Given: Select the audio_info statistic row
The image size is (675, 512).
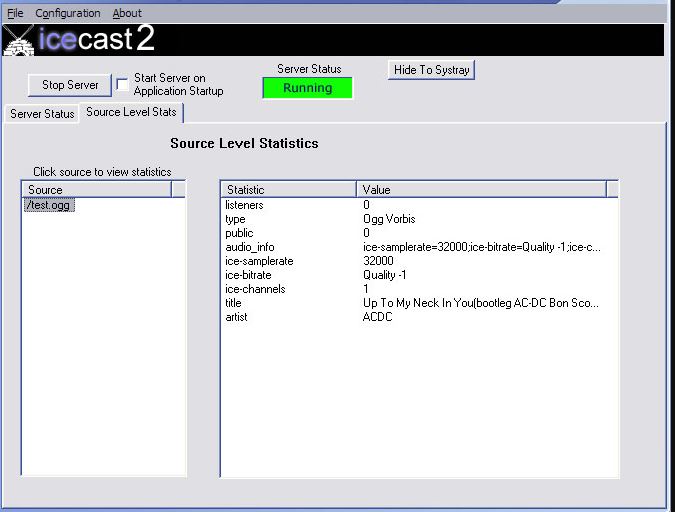Looking at the screenshot, I should tap(419, 247).
